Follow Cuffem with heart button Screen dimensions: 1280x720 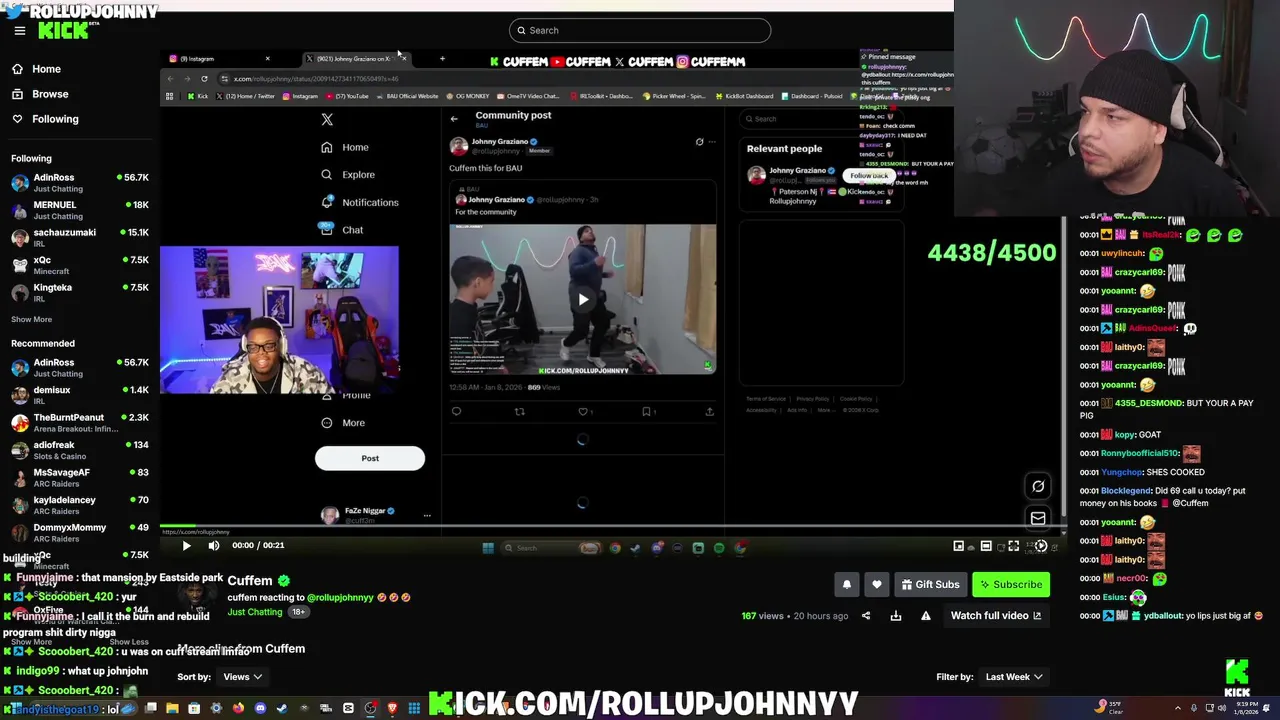pyautogui.click(x=877, y=585)
